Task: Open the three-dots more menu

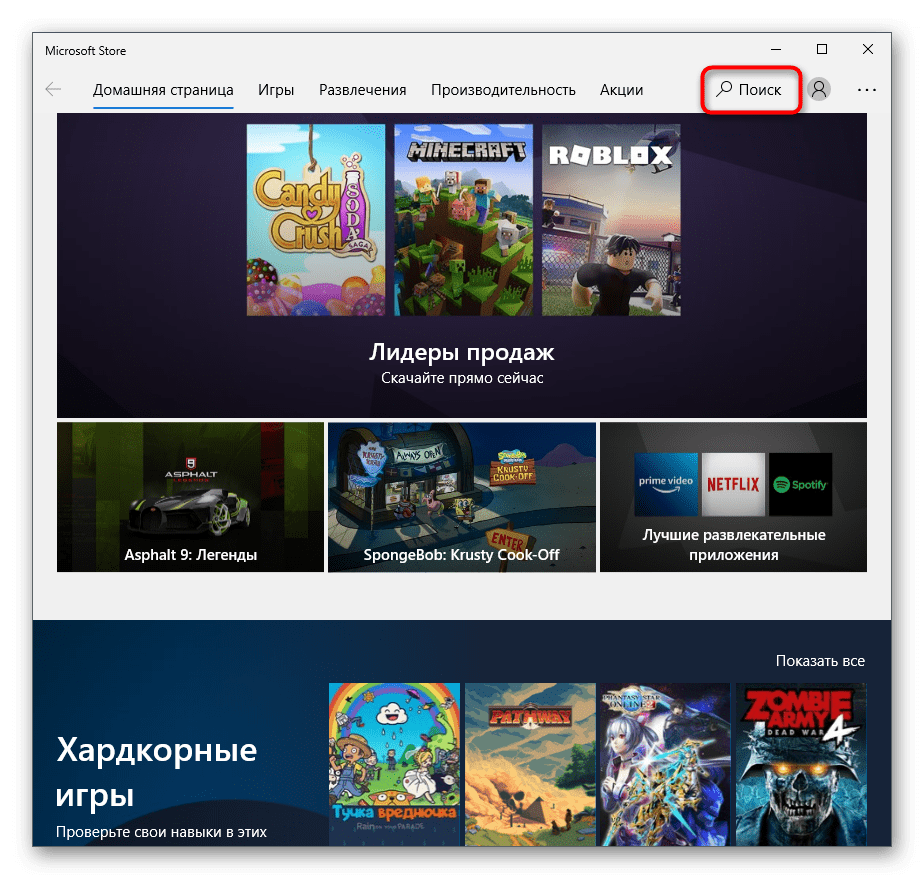Action: [866, 90]
